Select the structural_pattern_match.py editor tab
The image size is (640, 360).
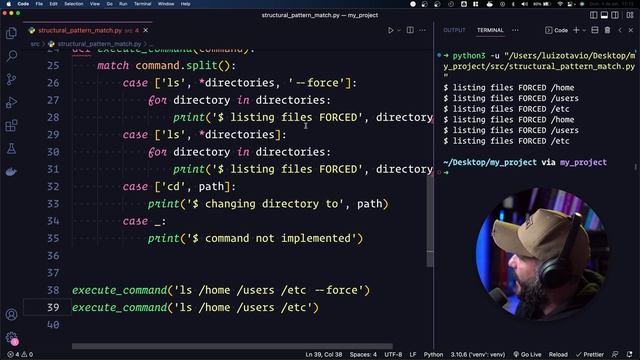click(89, 30)
